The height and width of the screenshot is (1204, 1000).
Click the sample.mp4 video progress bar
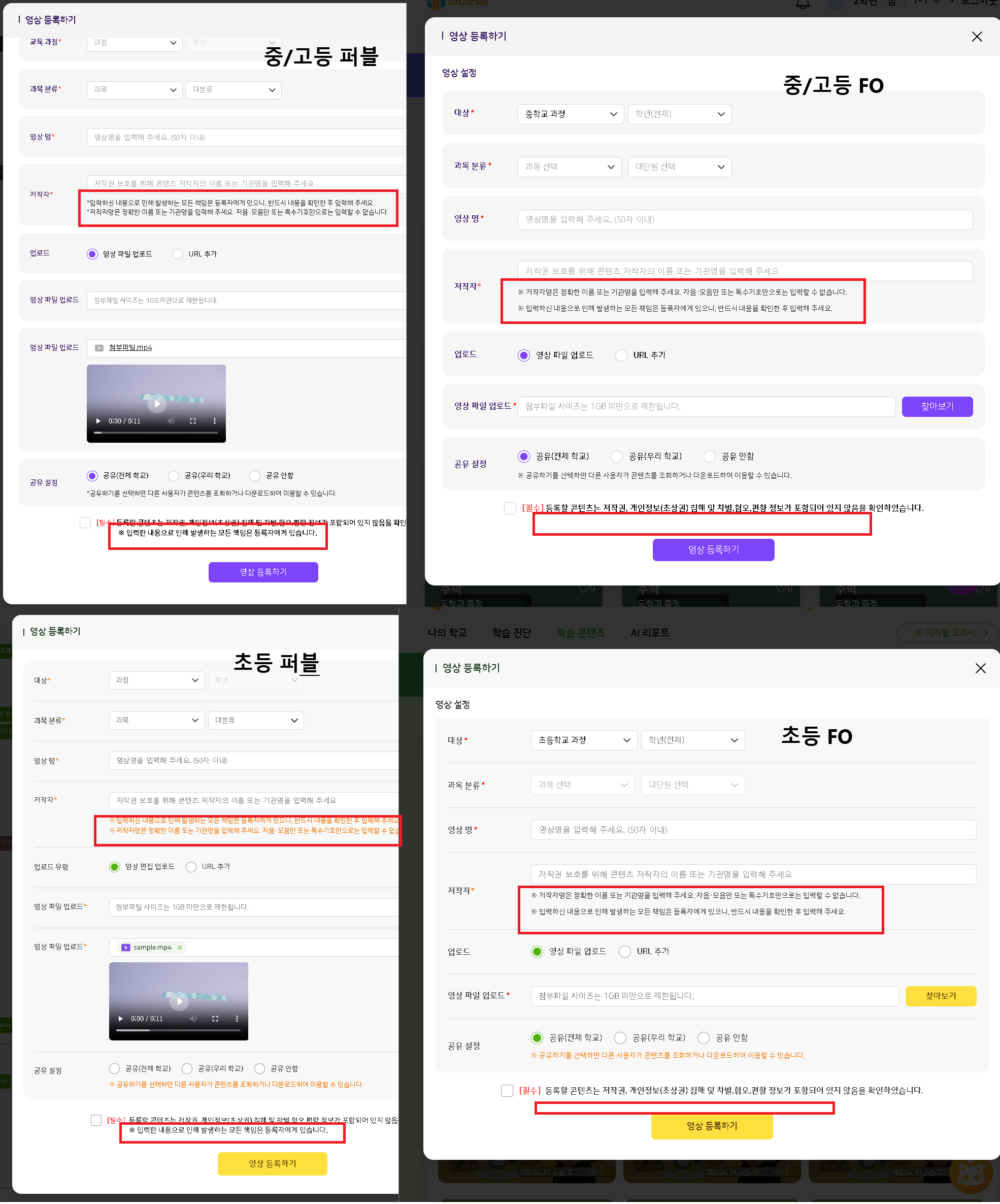click(178, 1030)
